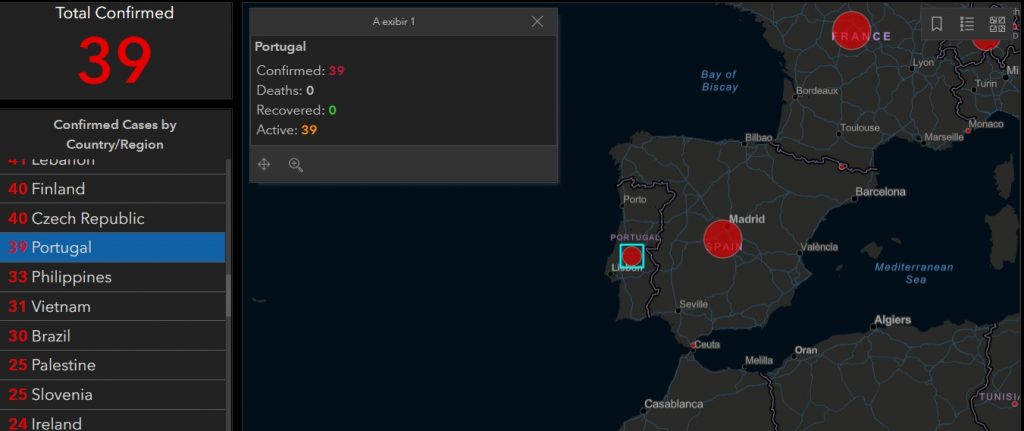Click the red circle over Spain
Image resolution: width=1024 pixels, height=431 pixels.
(723, 239)
